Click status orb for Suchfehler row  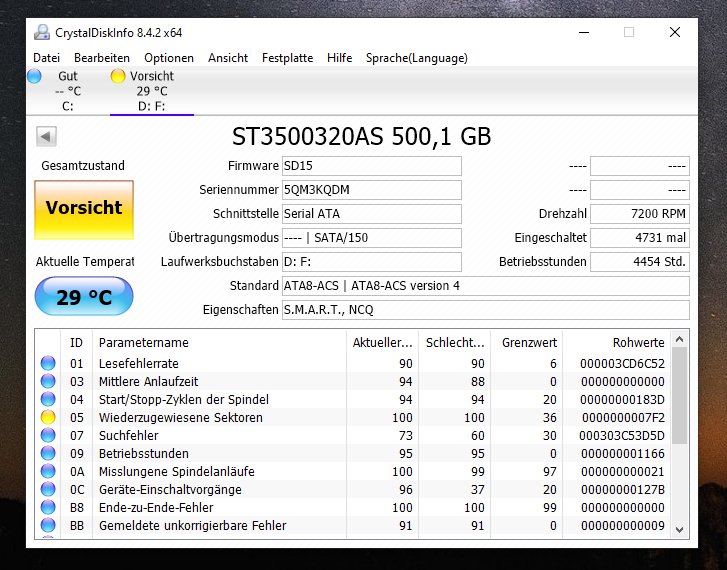[48, 435]
